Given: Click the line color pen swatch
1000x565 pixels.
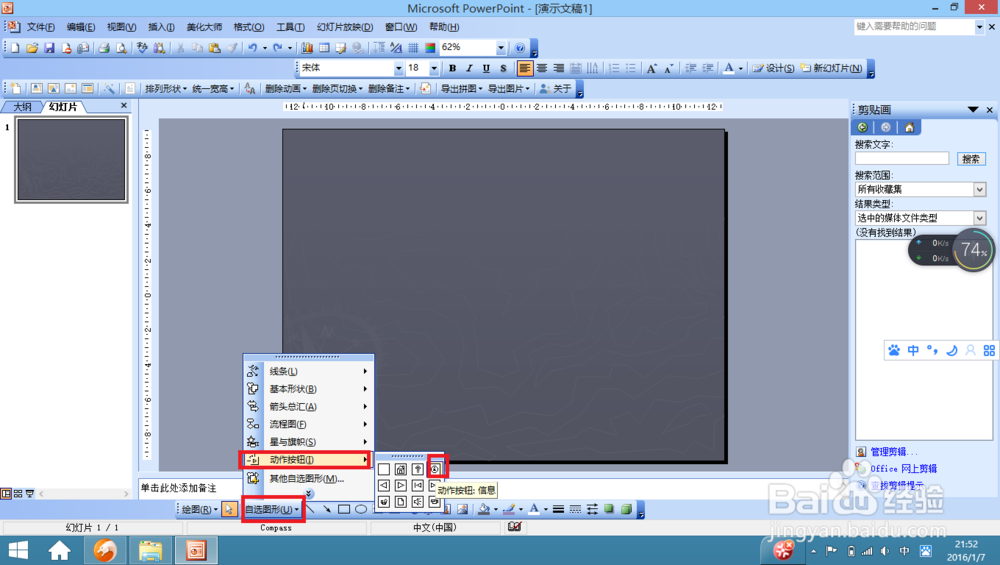Looking at the screenshot, I should (x=509, y=509).
